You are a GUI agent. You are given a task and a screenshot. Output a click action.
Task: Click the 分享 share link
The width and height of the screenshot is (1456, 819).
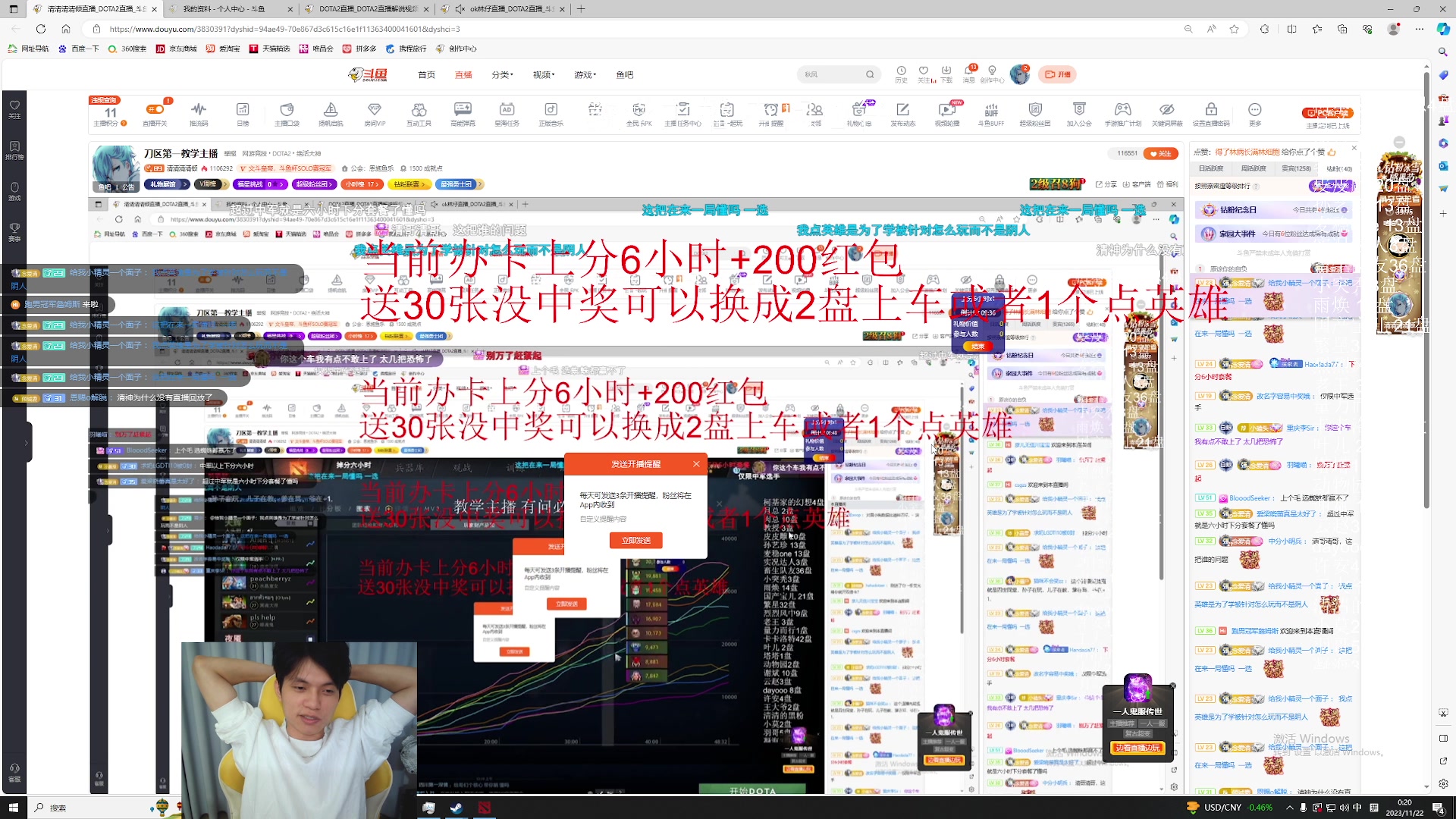[x=1106, y=184]
